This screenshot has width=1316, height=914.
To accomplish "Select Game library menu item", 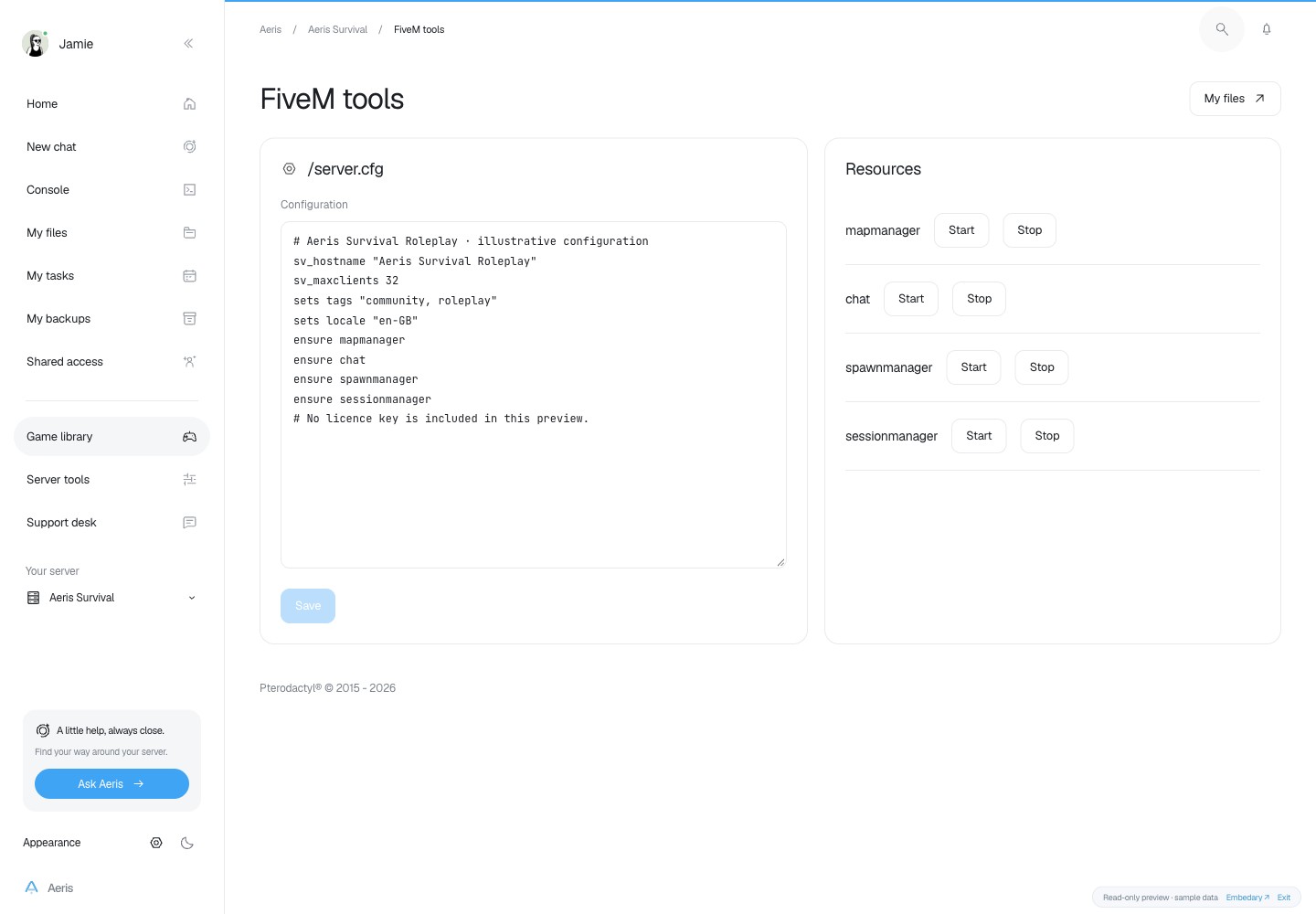I will [111, 436].
